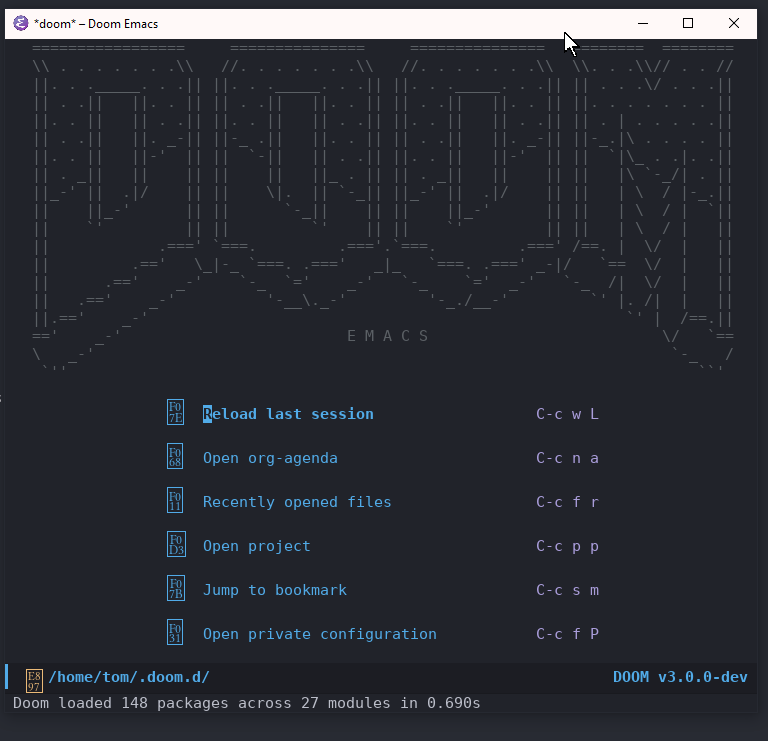Click the F0D3 glyph icon beside Open project
The width and height of the screenshot is (768, 741).
click(176, 545)
